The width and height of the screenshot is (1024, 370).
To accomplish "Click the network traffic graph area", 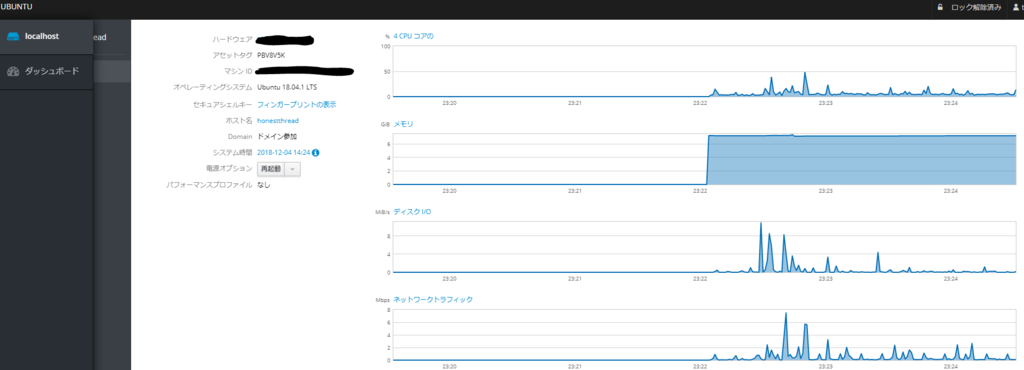I will [705, 335].
